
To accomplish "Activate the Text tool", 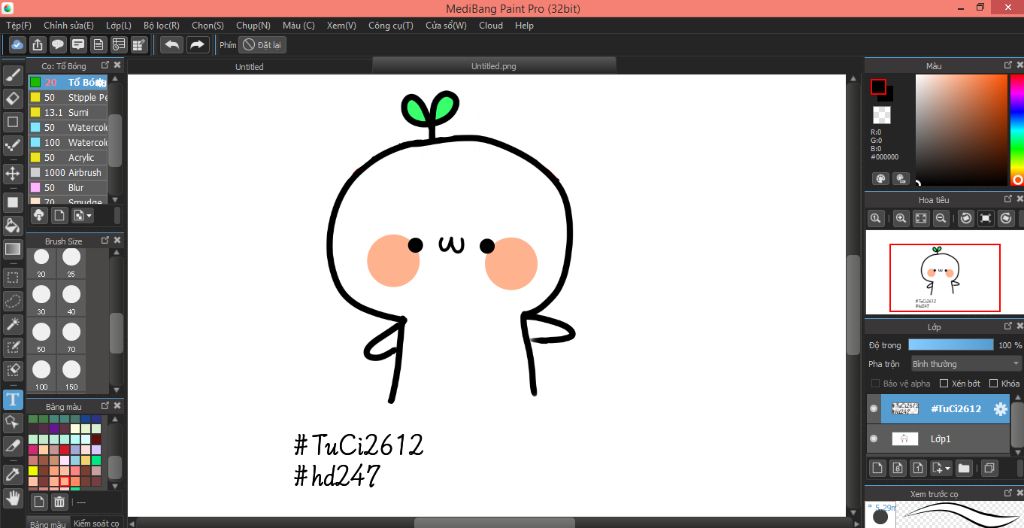I will (x=12, y=399).
